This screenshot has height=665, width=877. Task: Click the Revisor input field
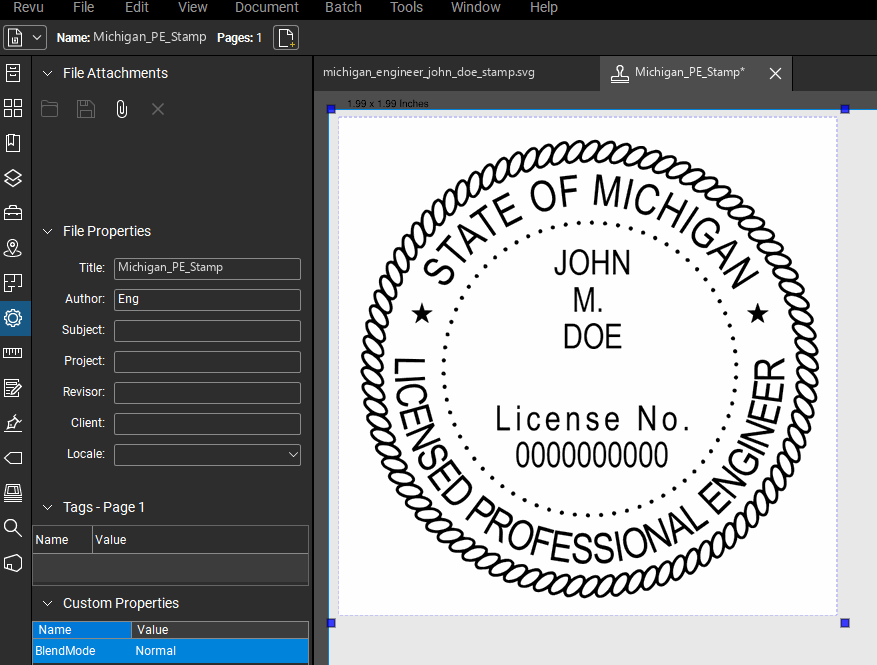208,393
